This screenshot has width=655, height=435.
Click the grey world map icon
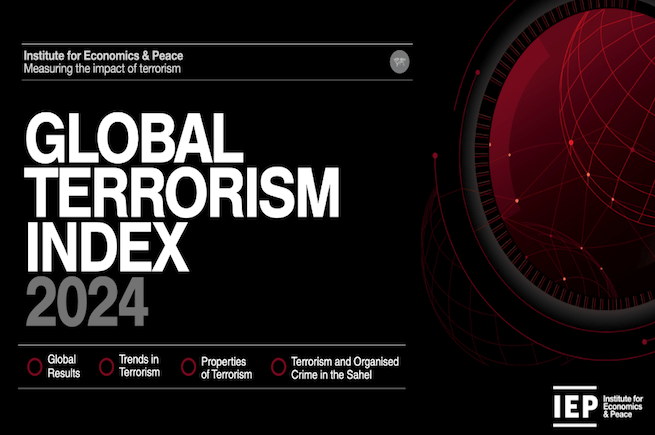click(399, 62)
